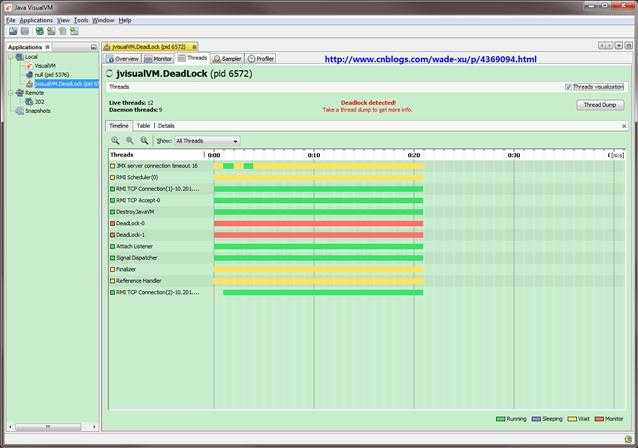Open the Show All Threads dropdown
Image resolution: width=638 pixels, height=448 pixels.
point(207,141)
